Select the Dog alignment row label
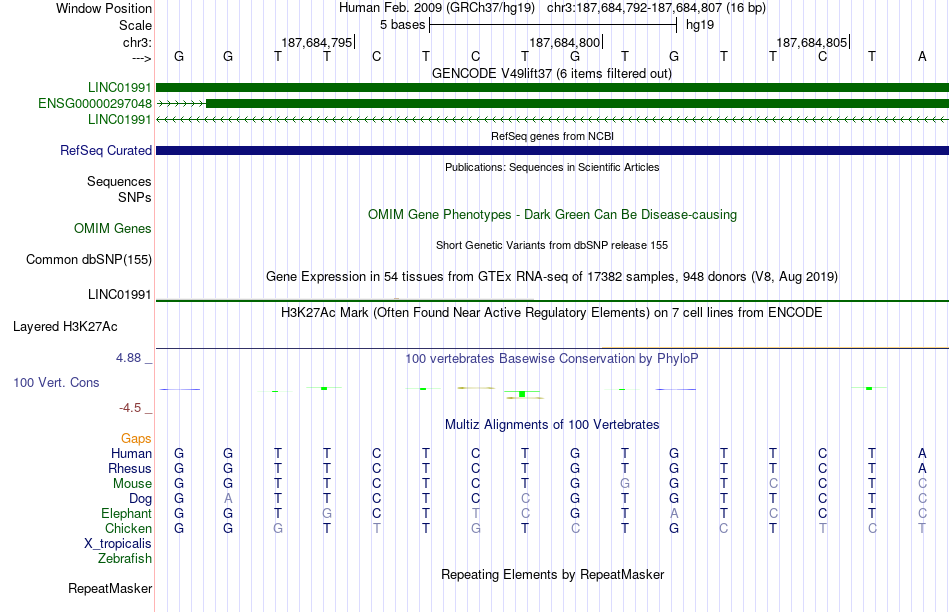Screen dimensions: 950x612 click(140, 499)
